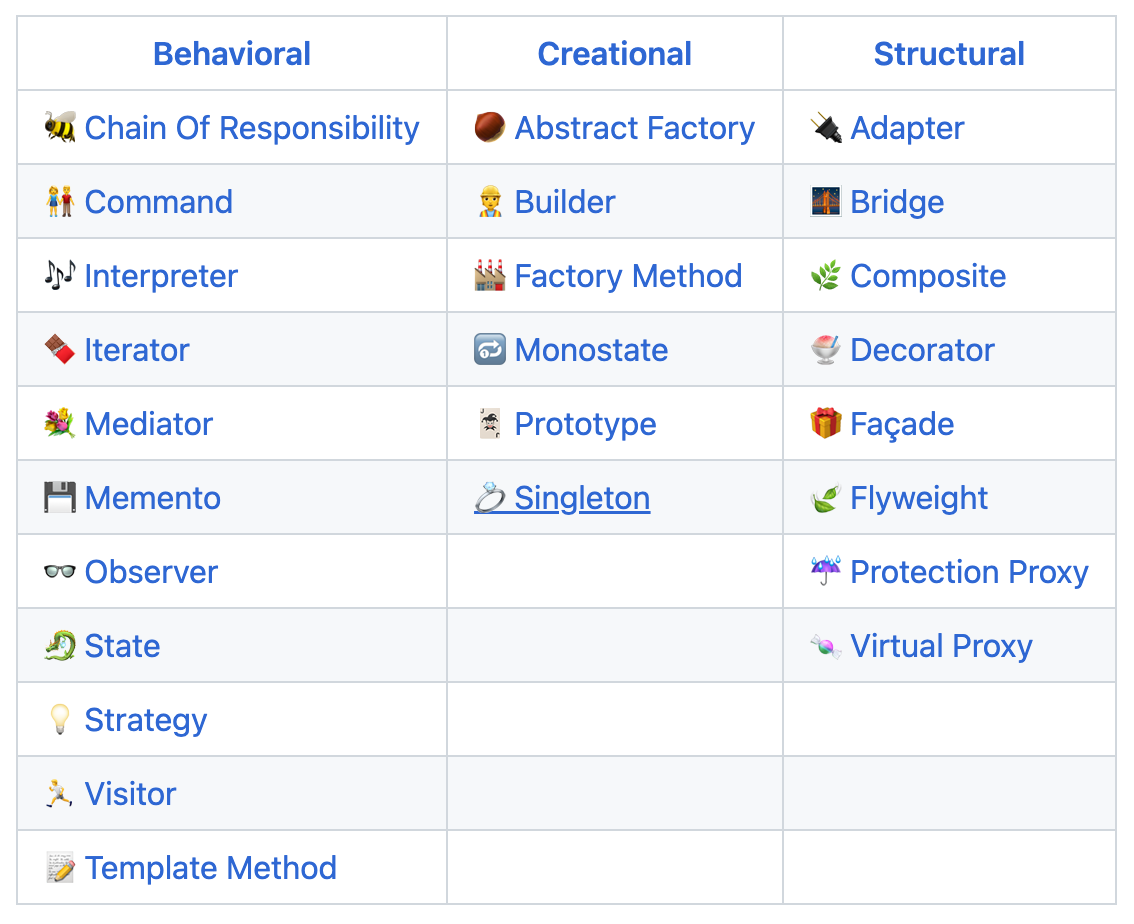Image resolution: width=1134 pixels, height=924 pixels.
Task: Click the factory emoji beside Factory Method
Action: click(490, 275)
